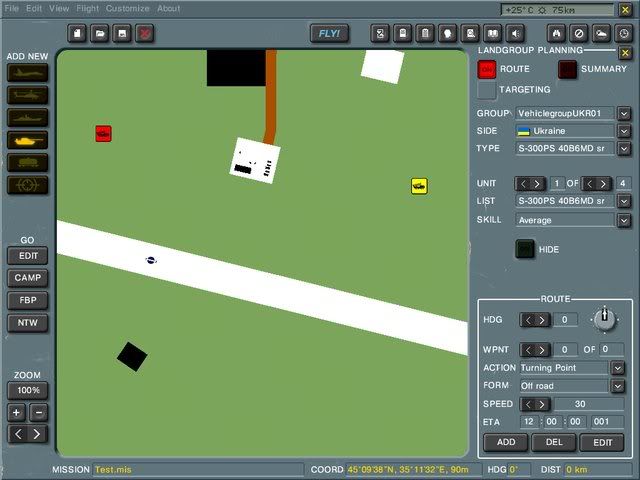This screenshot has height=480, width=640.
Task: Click the heading rotary knob
Action: point(603,320)
